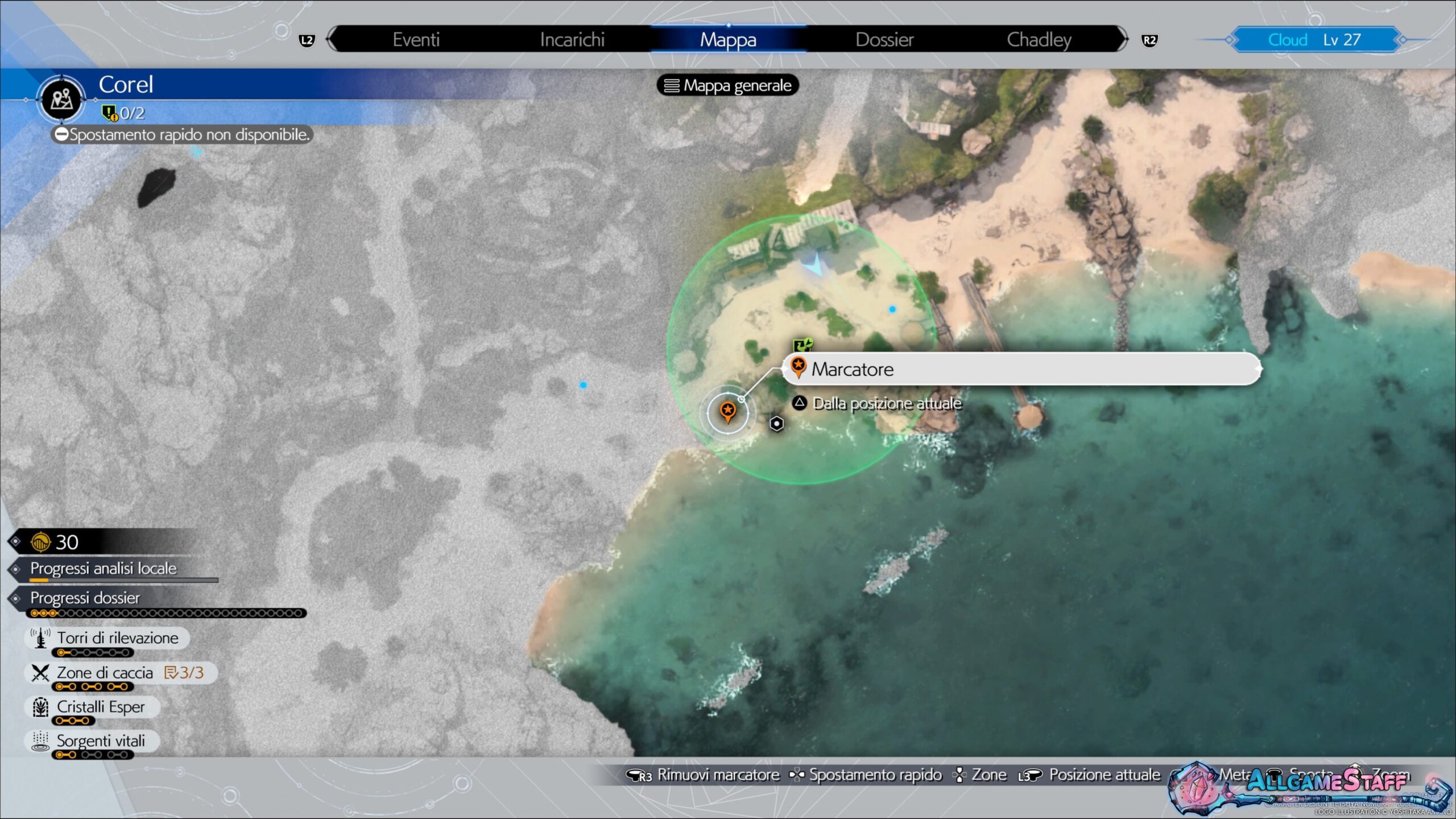Click the Zone di caccia crossed swords icon
1456x819 pixels.
click(x=40, y=673)
